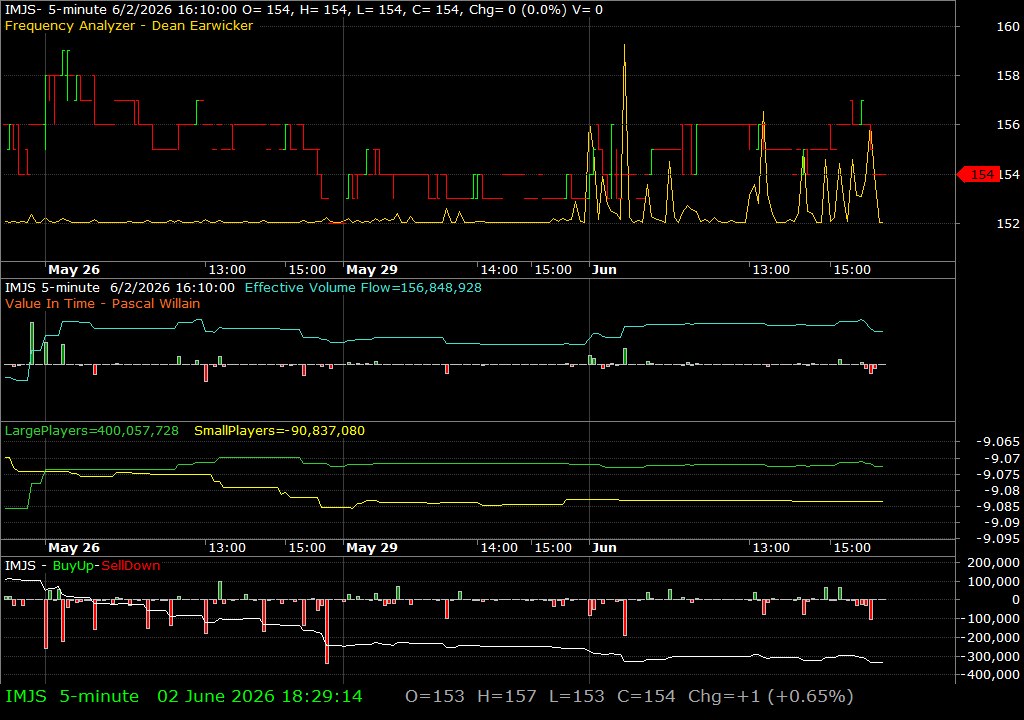Click the 'O=153' status bar value
Screen dimensions: 1024x720
(435, 696)
